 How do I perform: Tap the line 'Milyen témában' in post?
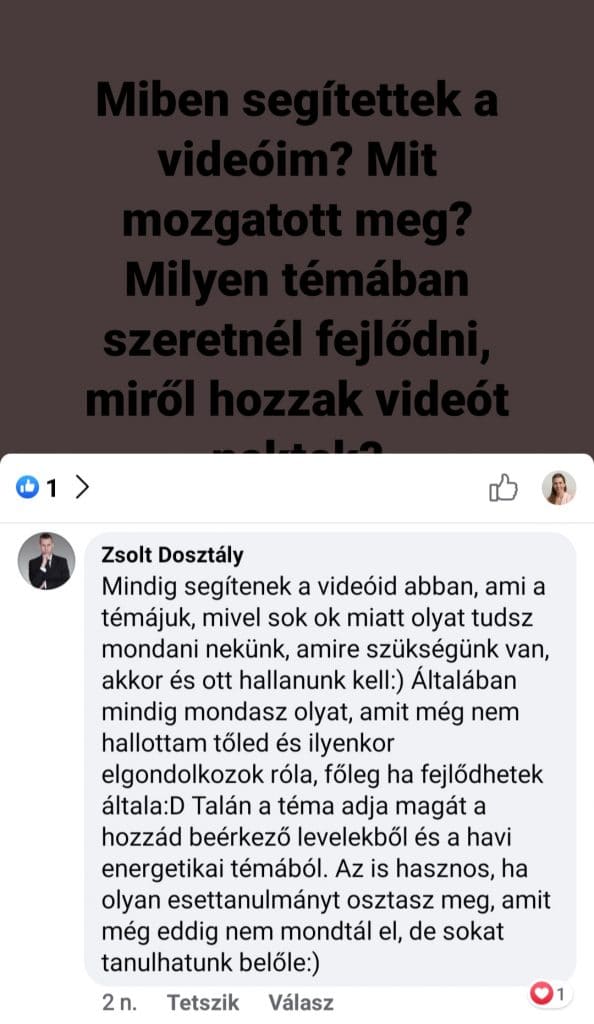click(x=297, y=280)
